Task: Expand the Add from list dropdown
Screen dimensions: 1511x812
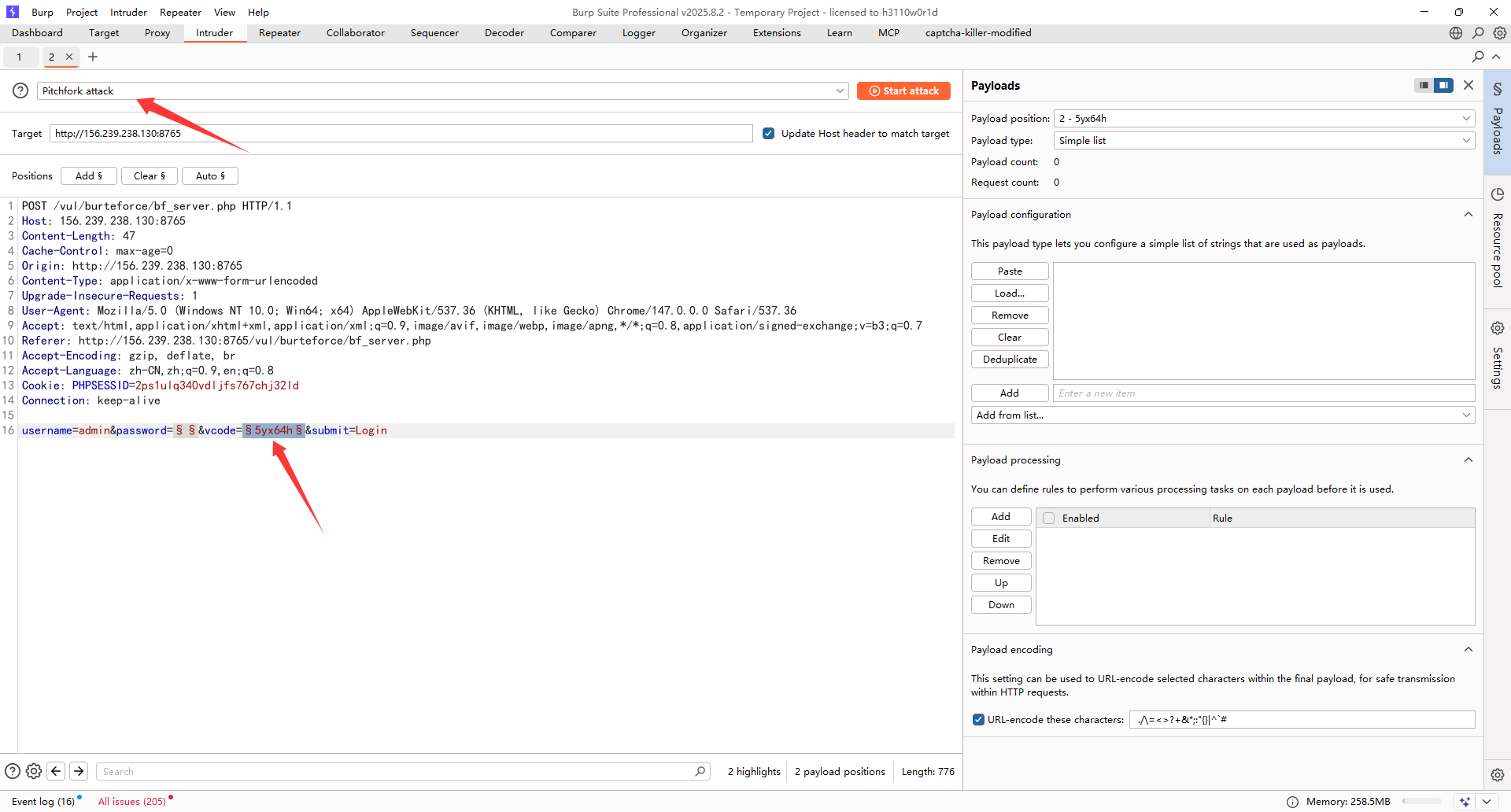Action: (1222, 415)
